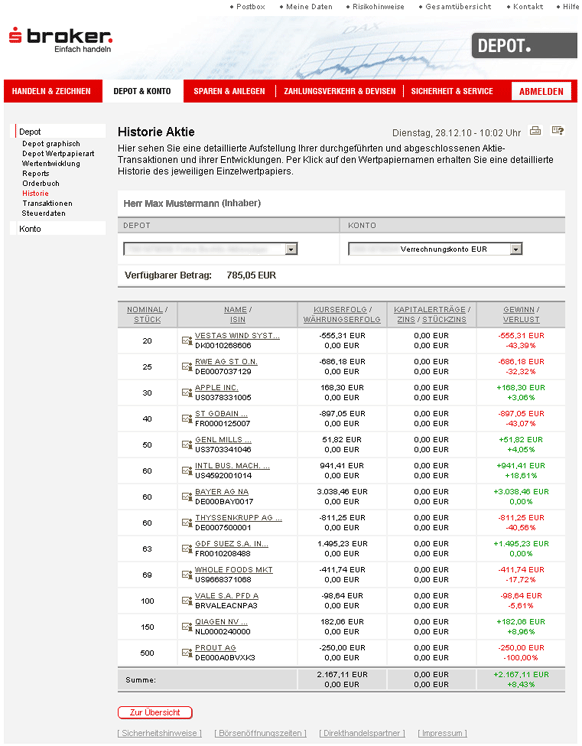Click the chart icon beside GENL MILLS
Screen dimensions: 582x746
pyautogui.click(x=187, y=445)
